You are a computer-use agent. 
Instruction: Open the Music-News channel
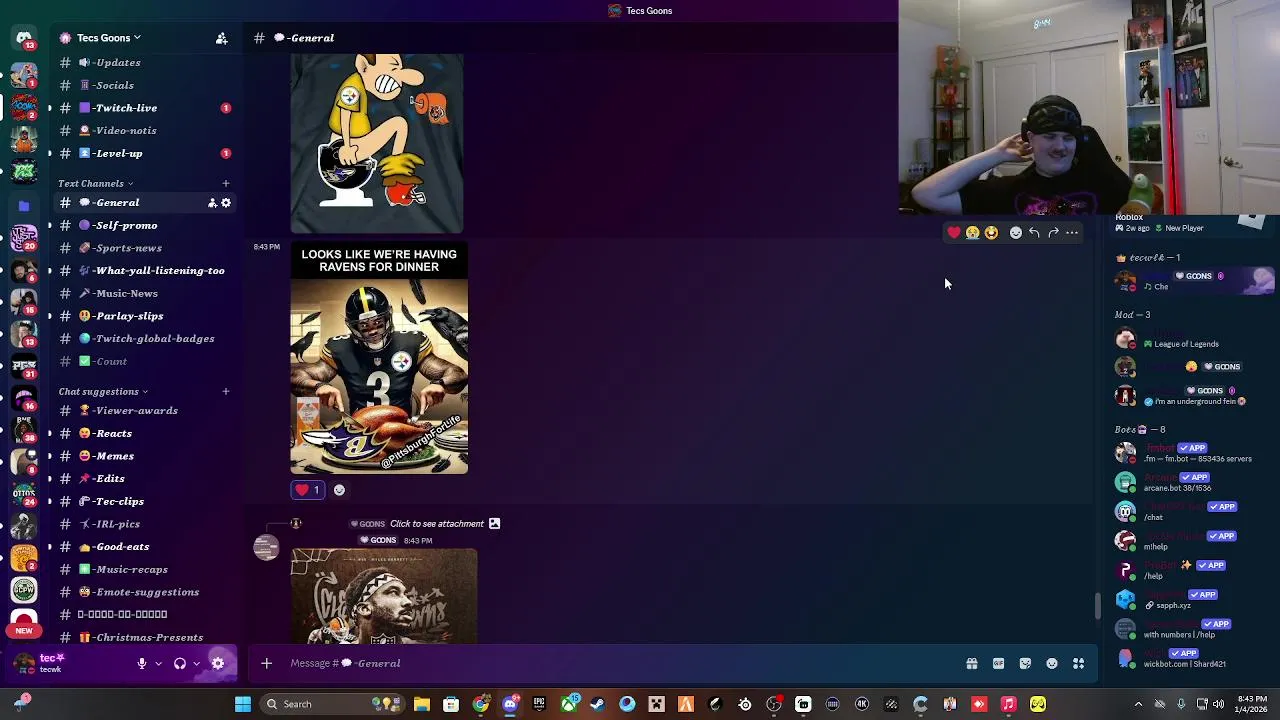(143, 293)
